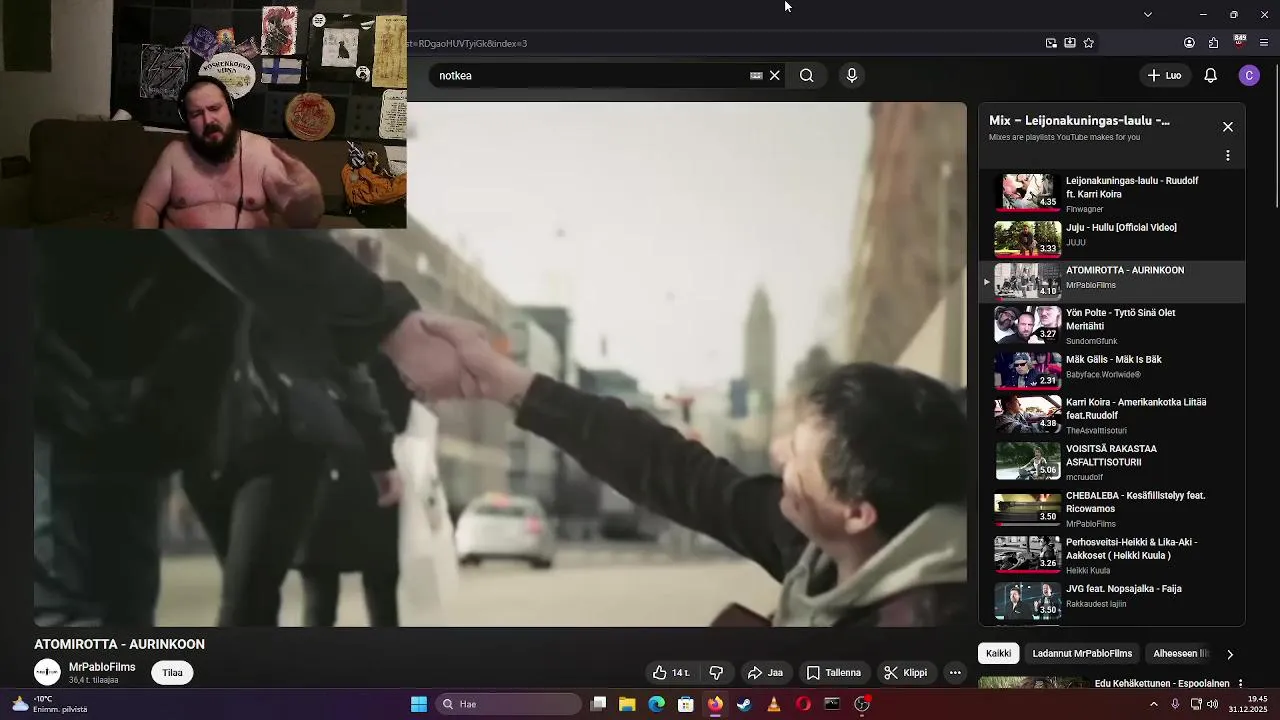Open options for Edu Kehäkettunen video

click(1240, 684)
